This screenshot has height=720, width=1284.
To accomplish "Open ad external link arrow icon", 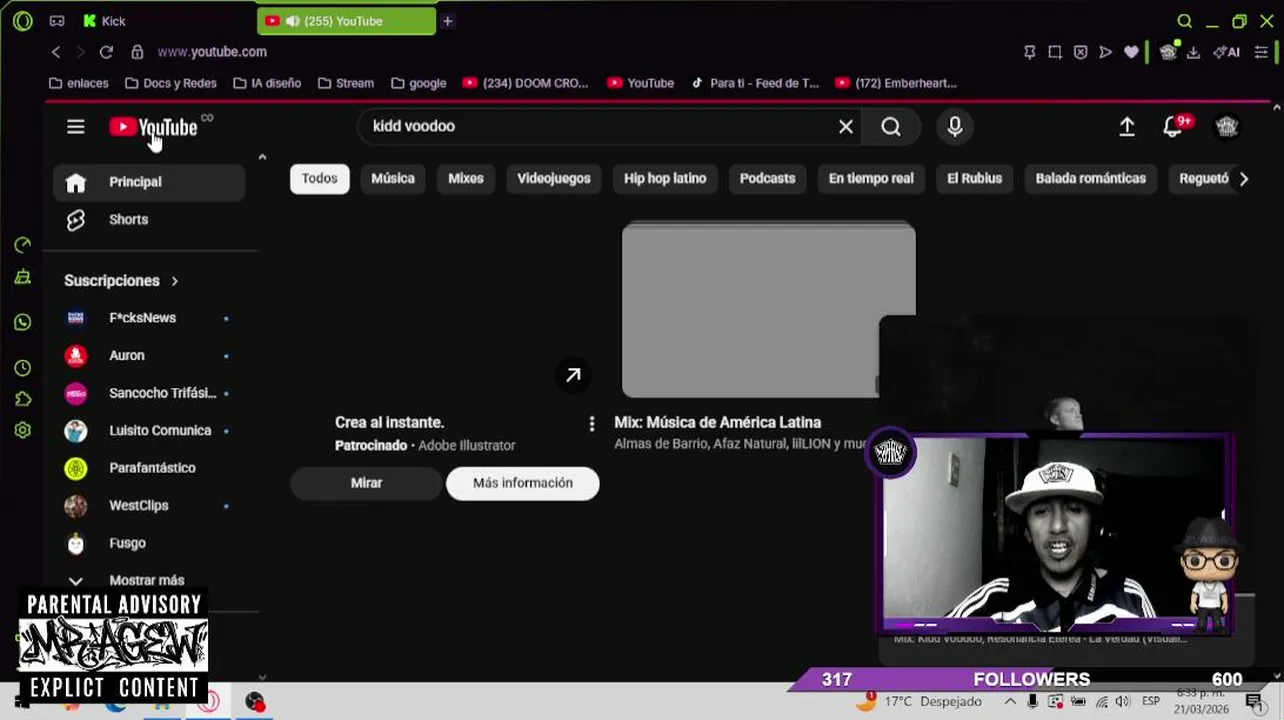I will coord(573,375).
